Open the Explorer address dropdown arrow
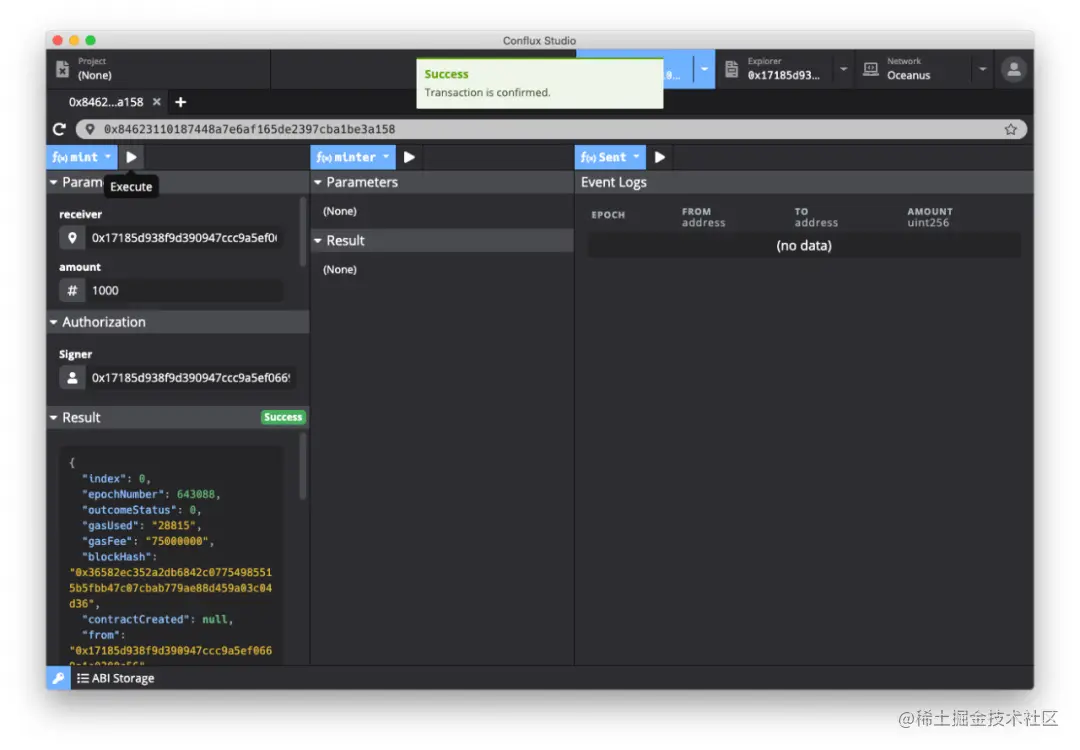This screenshot has width=1080, height=750. pos(843,69)
